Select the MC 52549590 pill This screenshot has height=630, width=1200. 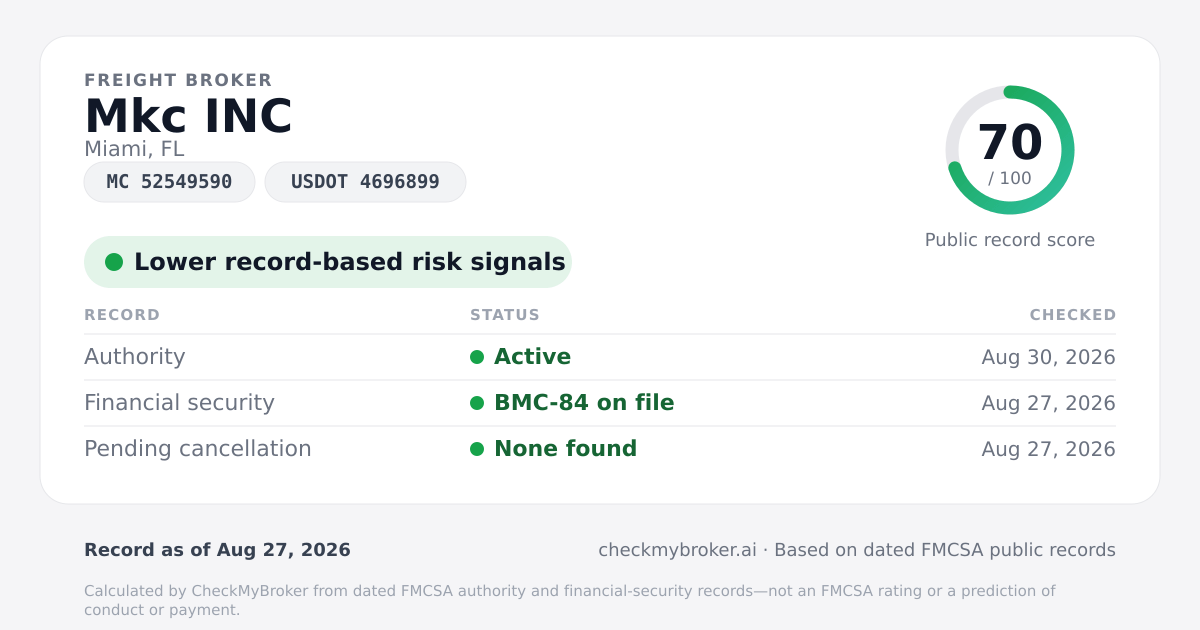coord(169,182)
